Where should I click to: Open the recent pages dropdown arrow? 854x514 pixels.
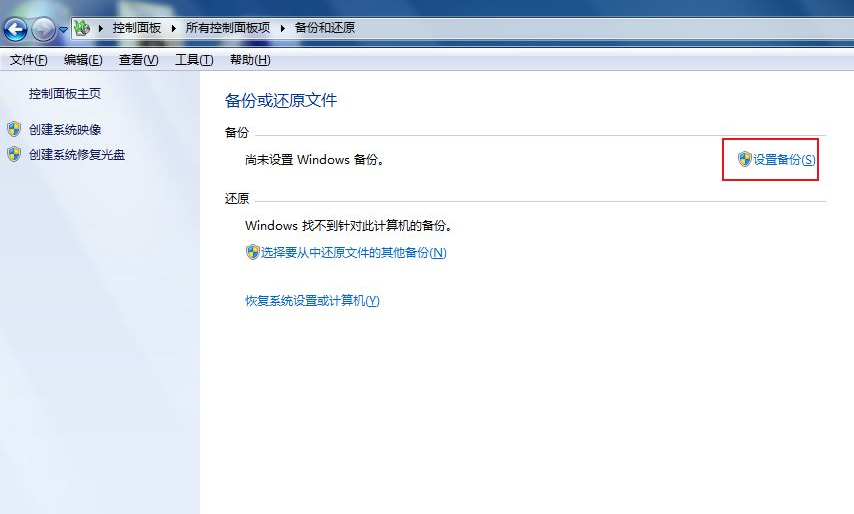[x=63, y=30]
